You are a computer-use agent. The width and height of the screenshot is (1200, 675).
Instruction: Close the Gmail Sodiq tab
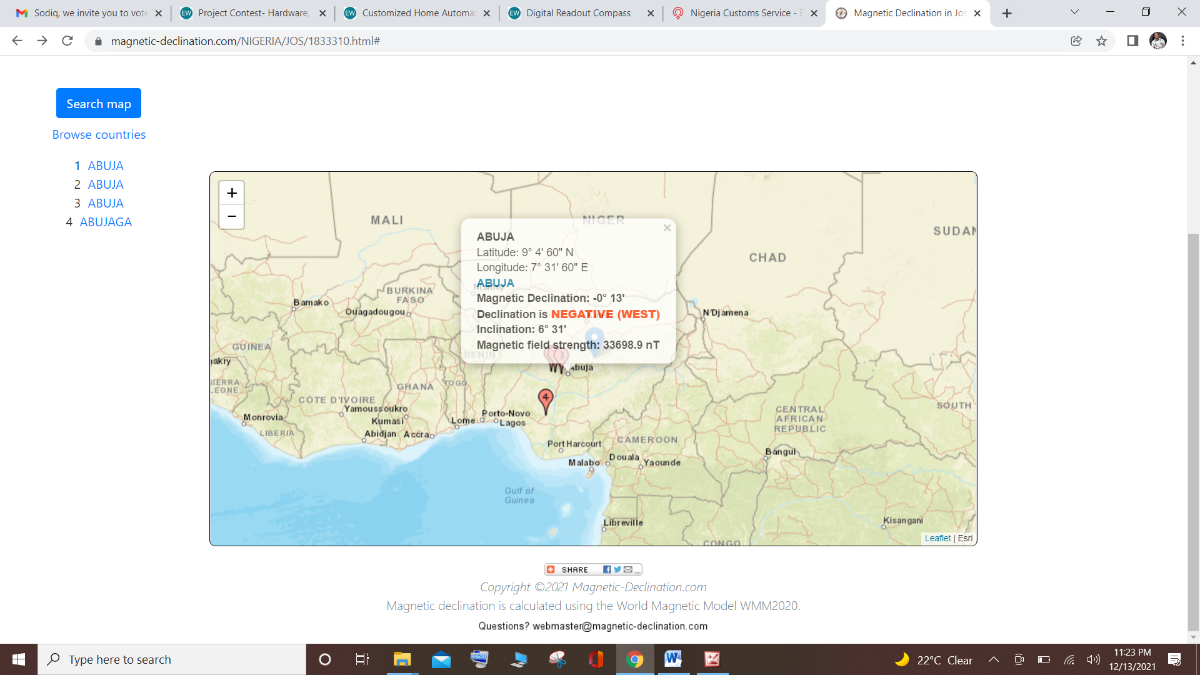click(x=158, y=13)
